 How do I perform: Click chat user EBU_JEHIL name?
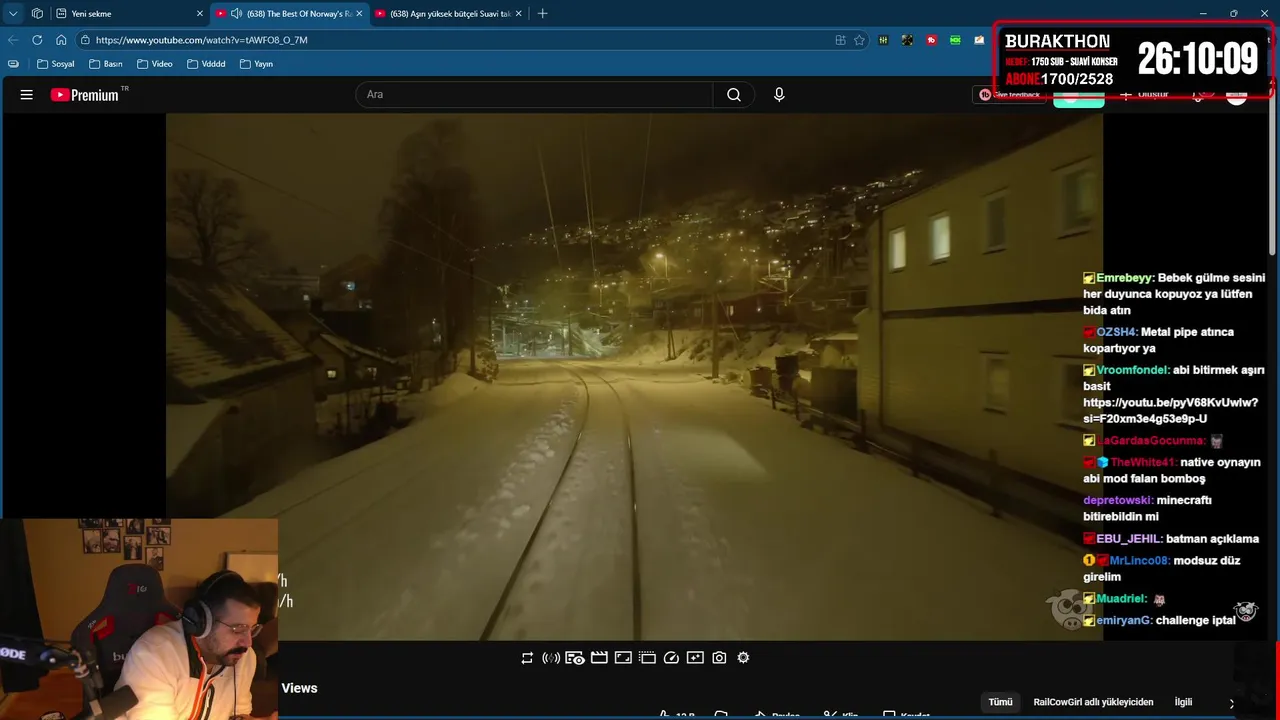[x=1129, y=539]
